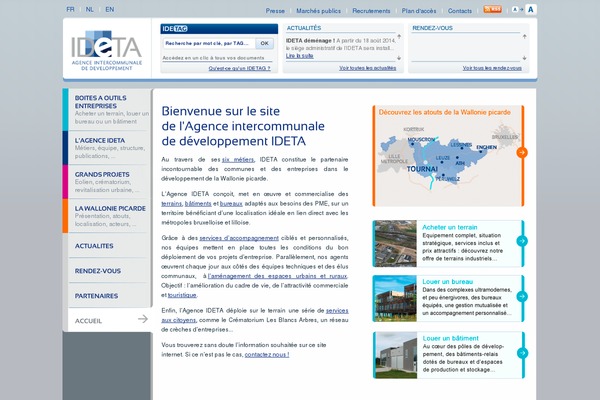600x400 pixels.
Task: Click Découvrez les atouts de la Wallonie picarde
Action: click(x=445, y=113)
